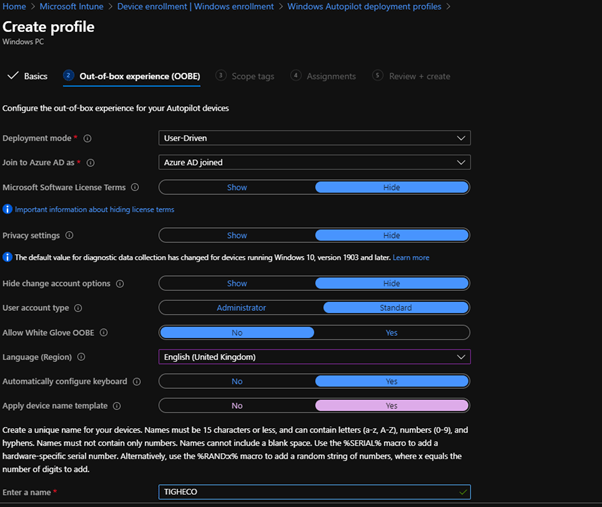This screenshot has height=507, width=602.
Task: Click info icon beside Join to Azure AD as
Action: click(x=91, y=162)
